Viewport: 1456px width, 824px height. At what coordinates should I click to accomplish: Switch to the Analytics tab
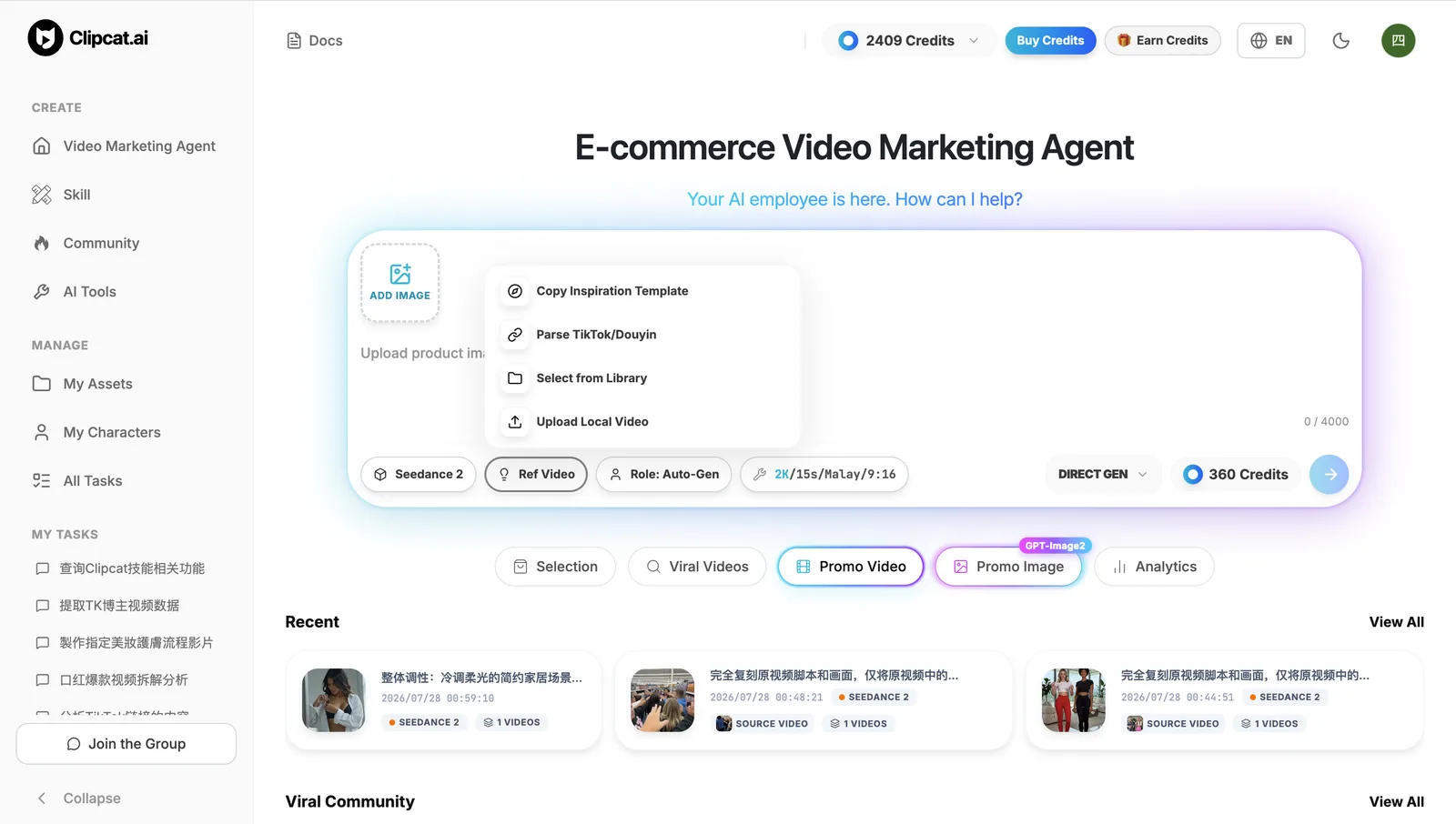pyautogui.click(x=1154, y=567)
